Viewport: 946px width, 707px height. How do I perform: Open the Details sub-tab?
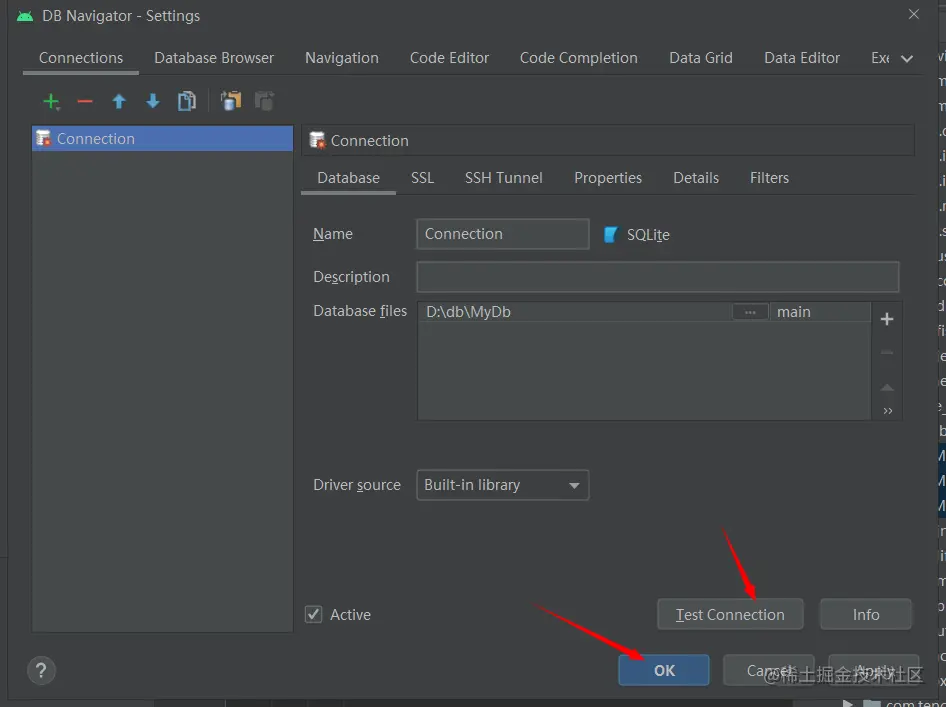pos(696,178)
